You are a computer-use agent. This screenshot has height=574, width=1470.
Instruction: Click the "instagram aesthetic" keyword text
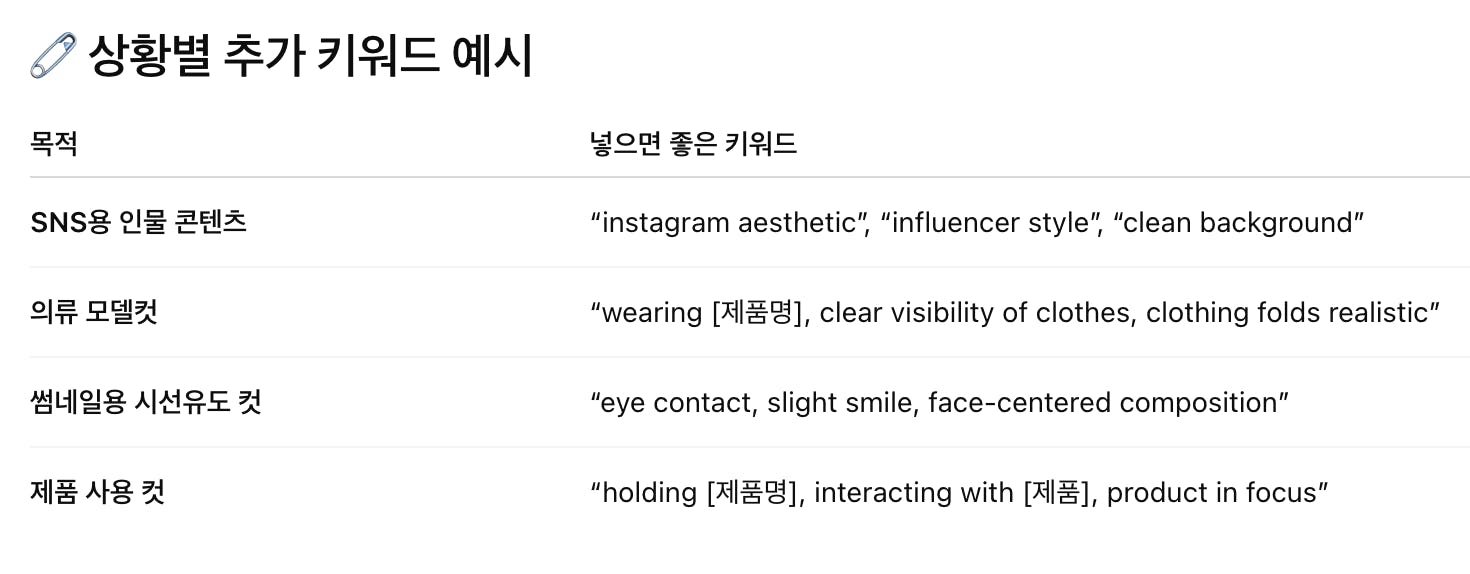(730, 222)
